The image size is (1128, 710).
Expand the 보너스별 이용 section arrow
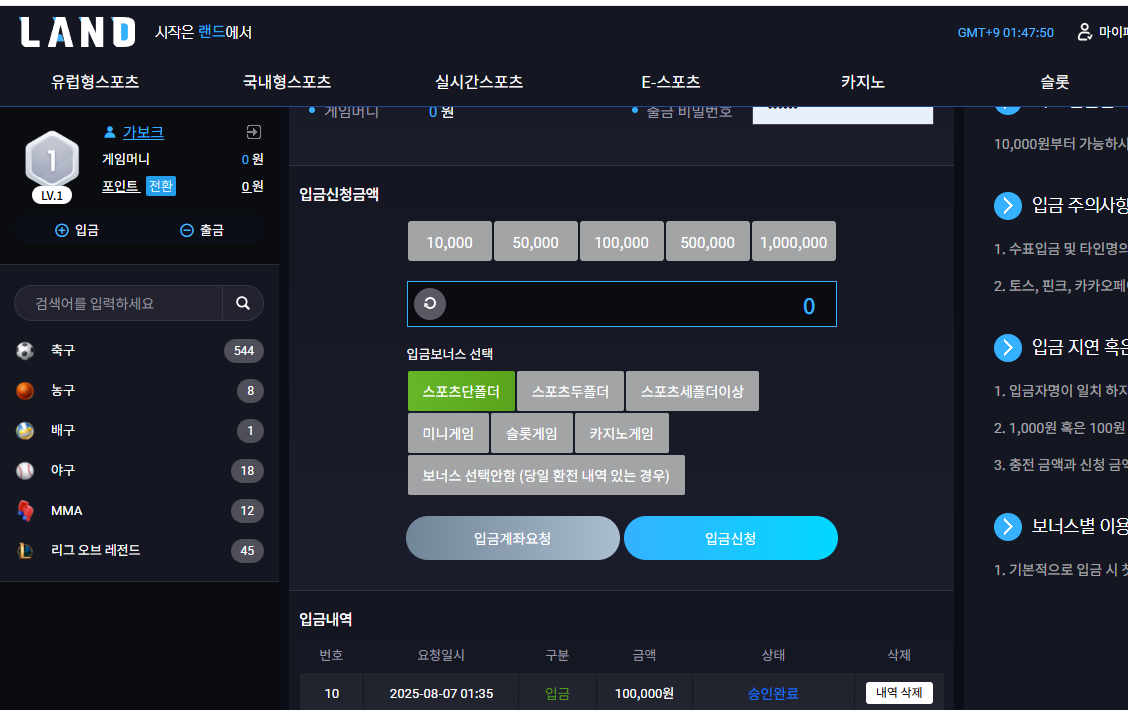pyautogui.click(x=1008, y=527)
